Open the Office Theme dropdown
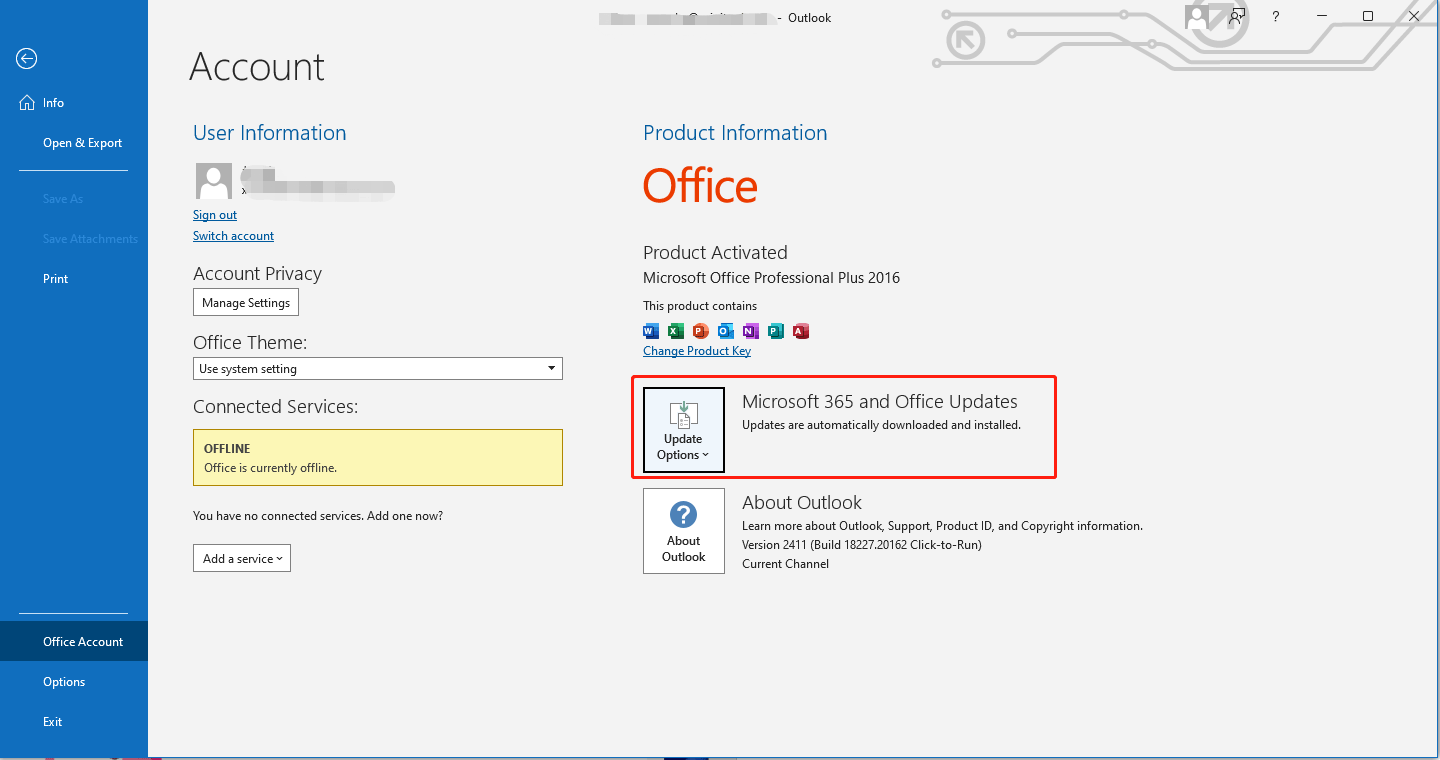 [378, 369]
